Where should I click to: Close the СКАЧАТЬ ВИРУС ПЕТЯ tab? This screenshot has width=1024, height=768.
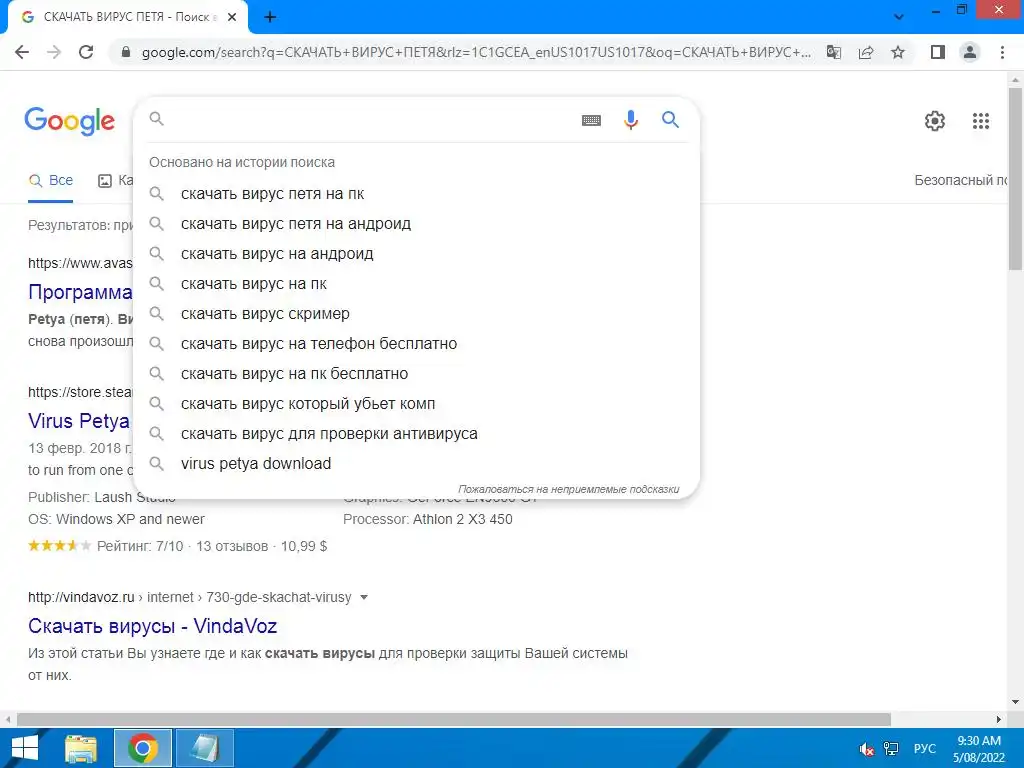click(x=232, y=17)
